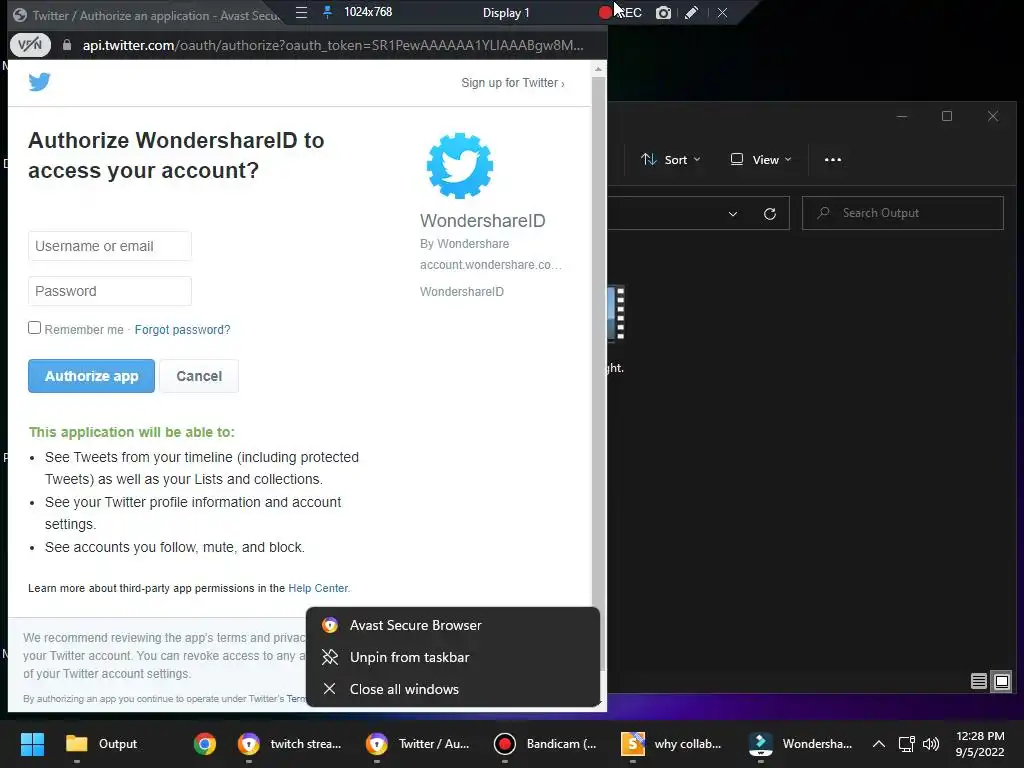This screenshot has width=1024, height=768.
Task: Open the Forgot password? link
Action: coord(182,330)
